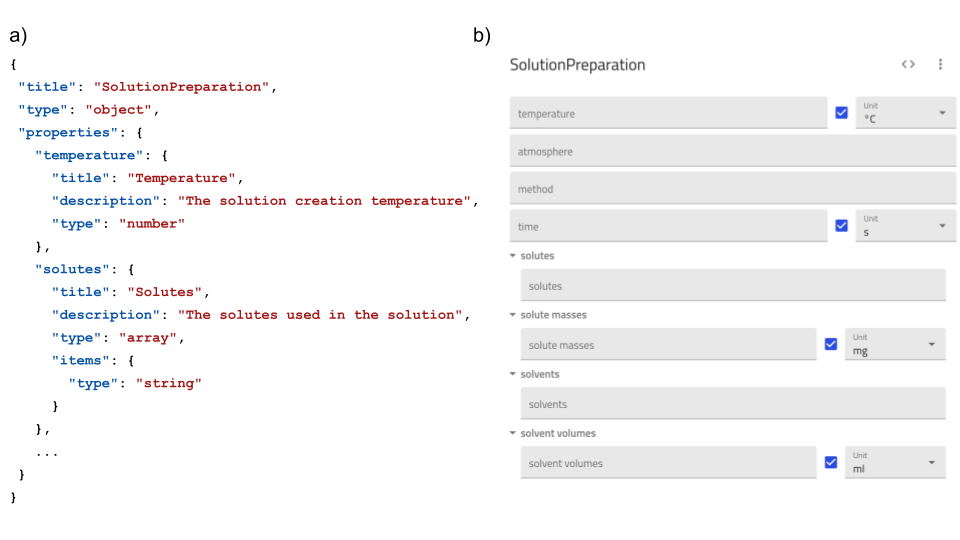Click the code view angle-brackets icon

908,64
